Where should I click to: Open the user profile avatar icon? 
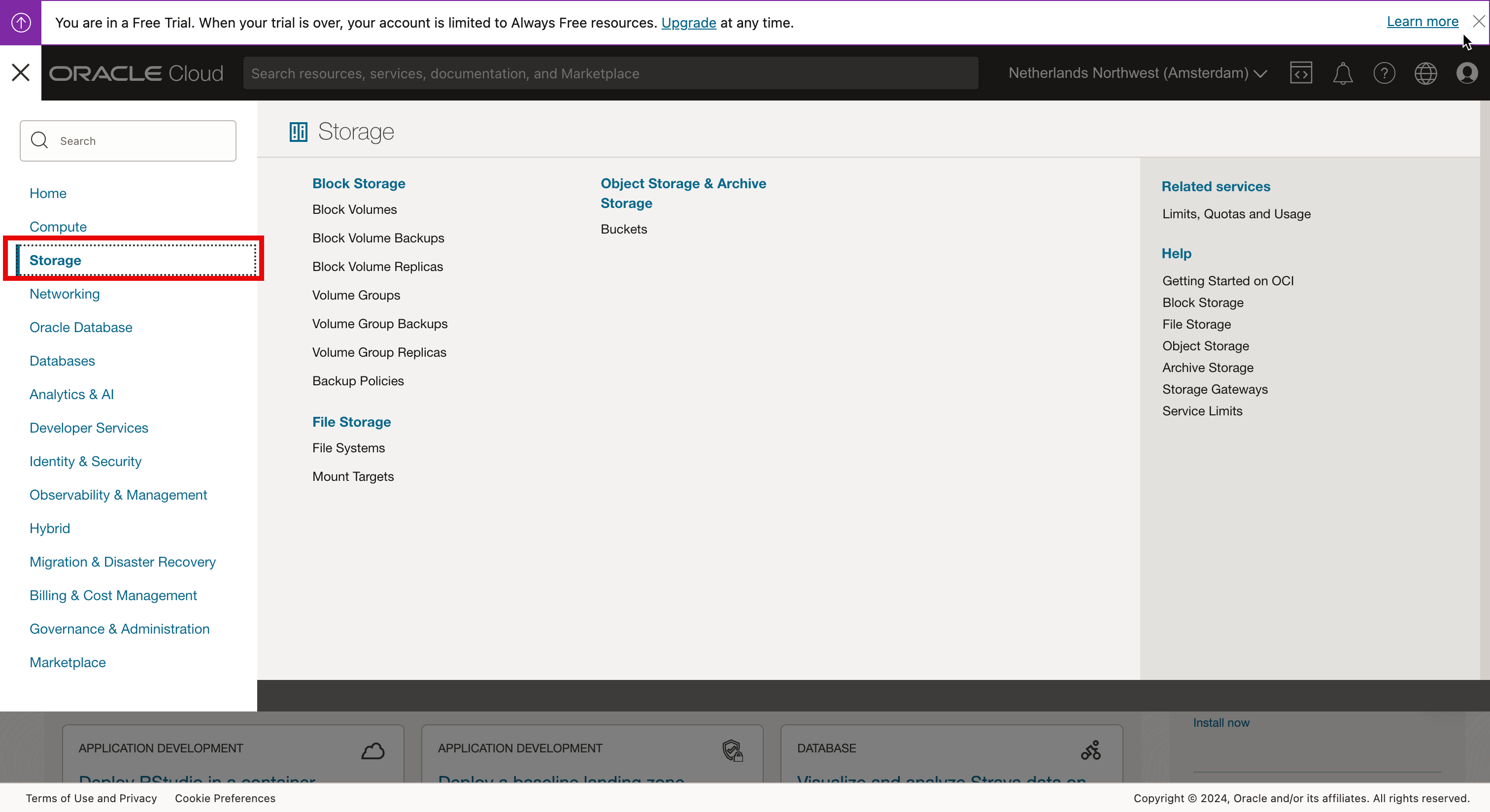tap(1467, 73)
